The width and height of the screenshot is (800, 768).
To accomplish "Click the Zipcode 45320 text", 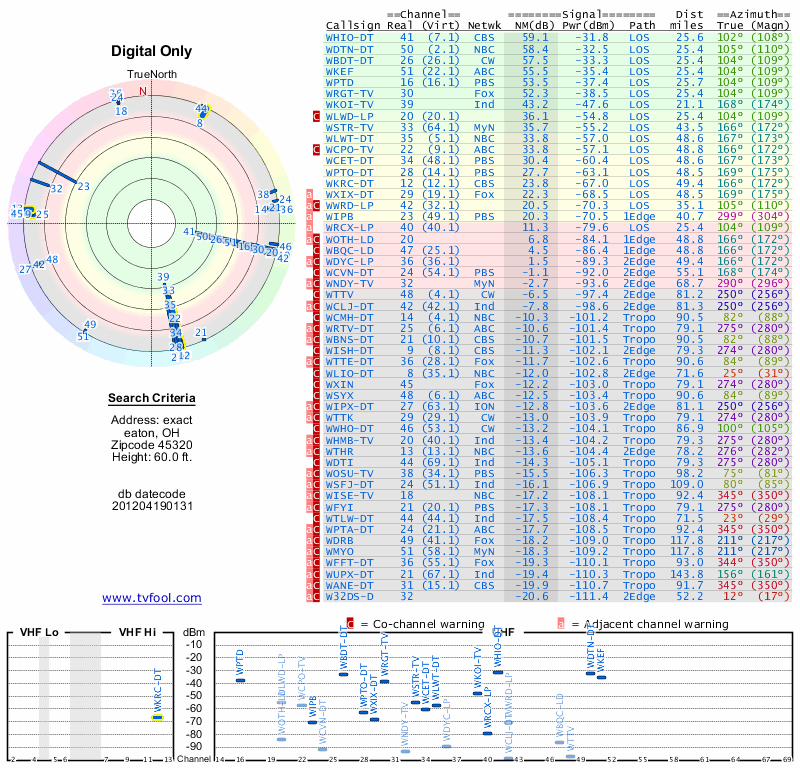I will click(152, 445).
